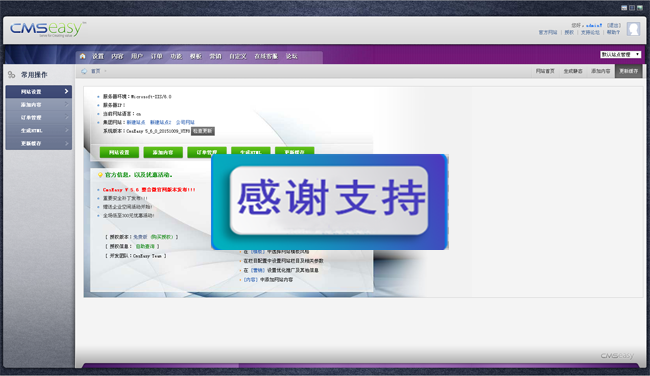Open the 赠送企业空间活动 news item

point(128,207)
